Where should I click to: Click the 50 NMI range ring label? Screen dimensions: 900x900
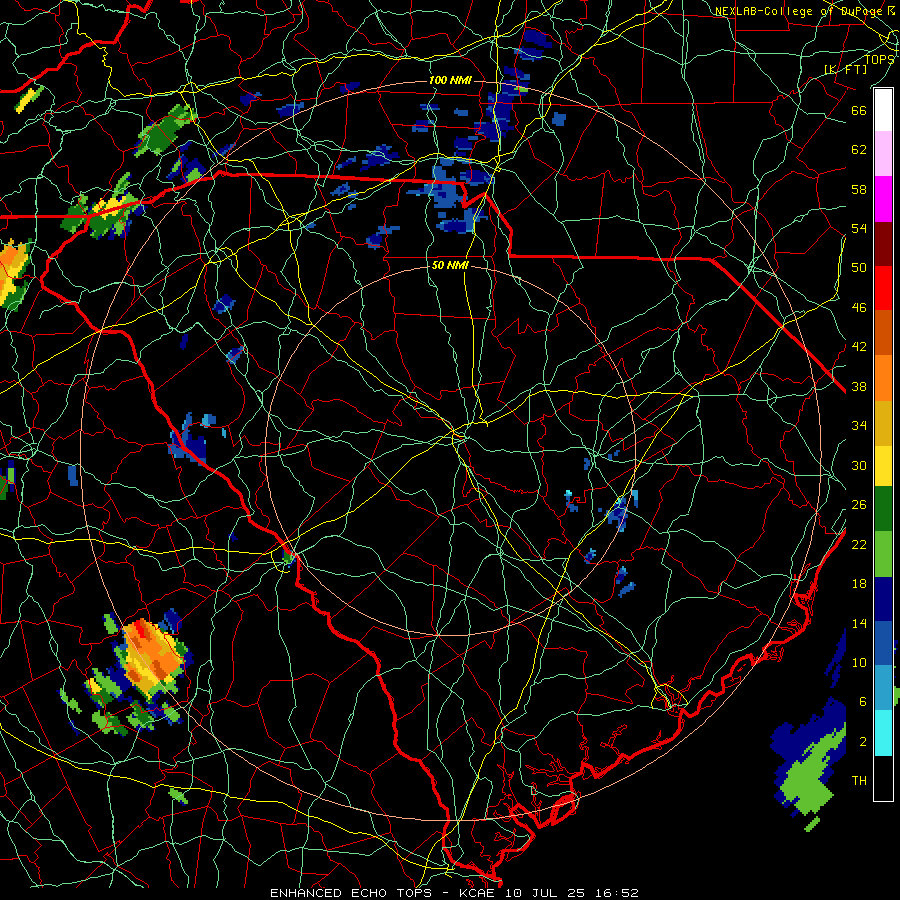click(450, 266)
